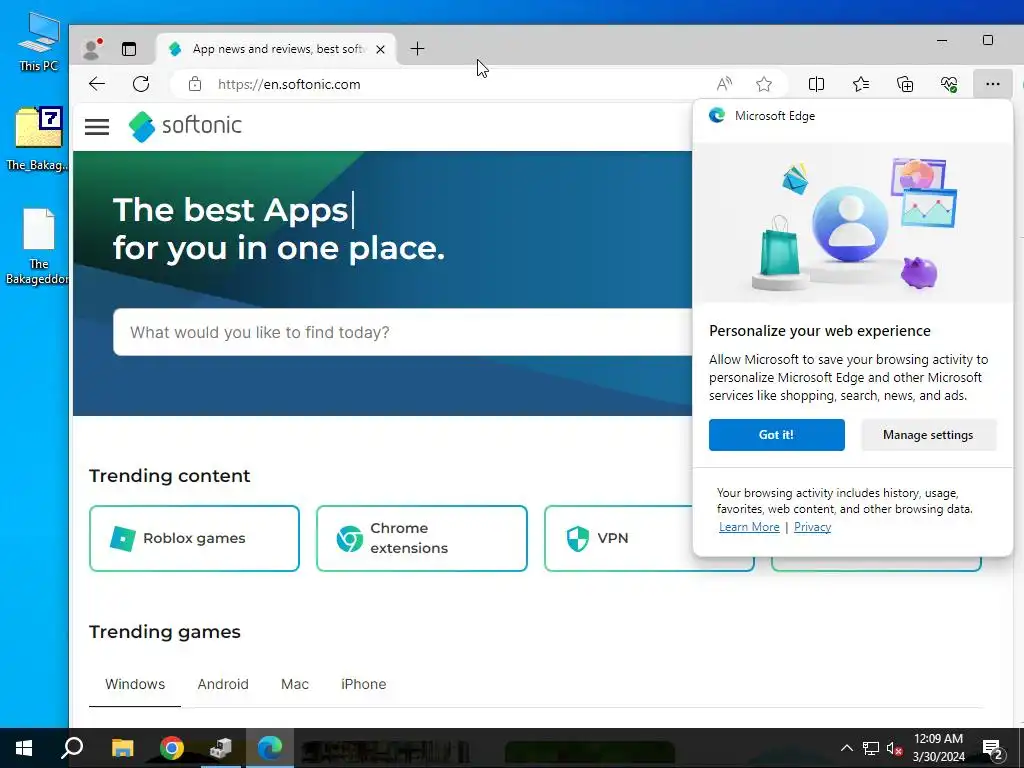Open Collections icon

(x=904, y=84)
